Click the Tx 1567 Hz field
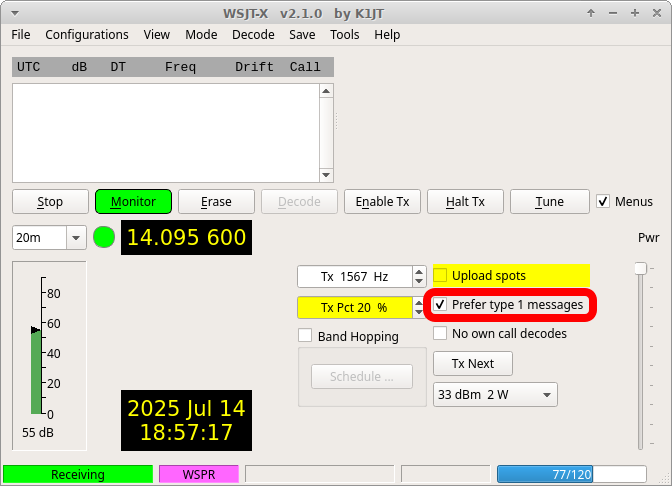This screenshot has height=486, width=672. (355, 276)
